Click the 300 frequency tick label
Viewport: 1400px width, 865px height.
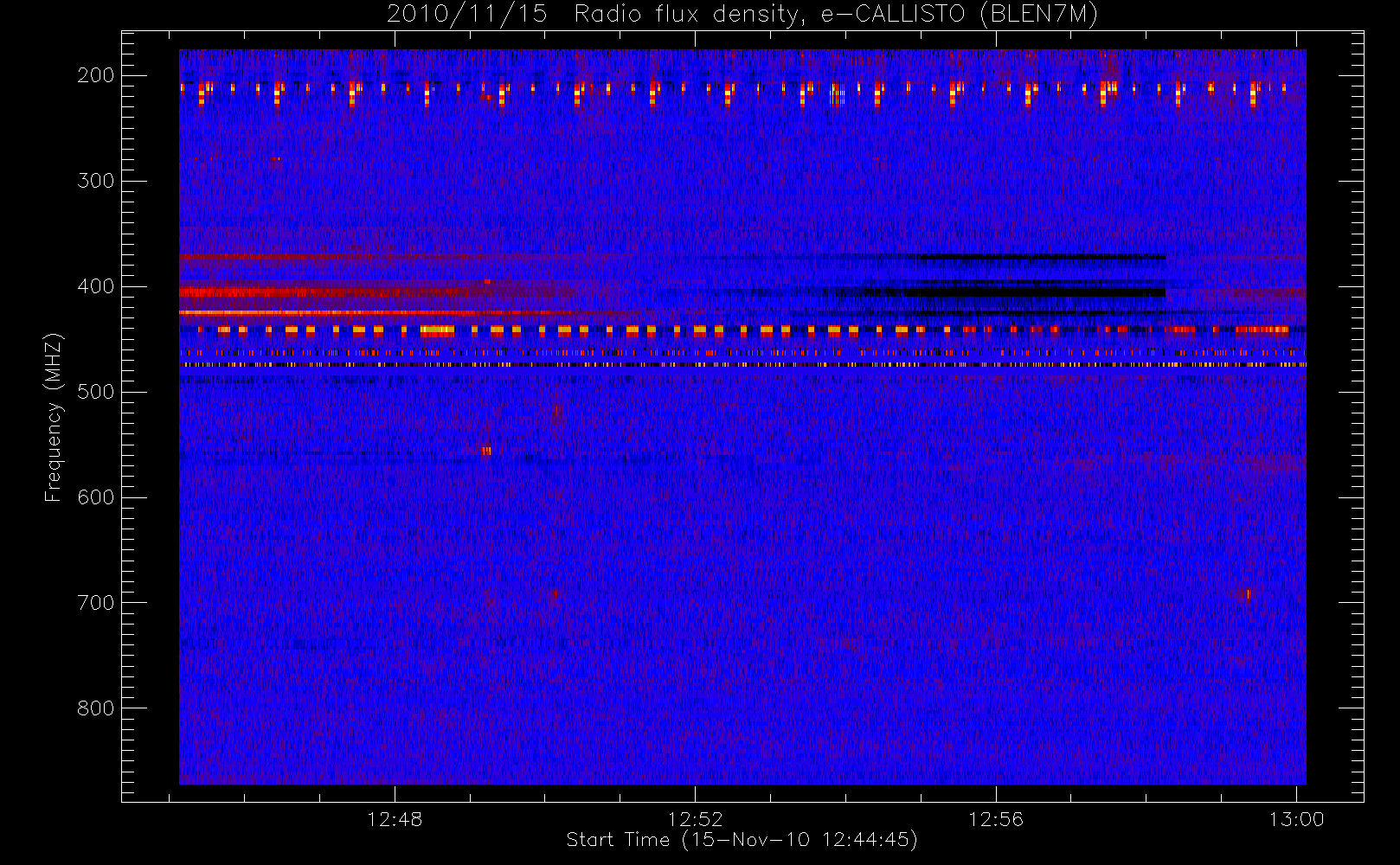96,181
